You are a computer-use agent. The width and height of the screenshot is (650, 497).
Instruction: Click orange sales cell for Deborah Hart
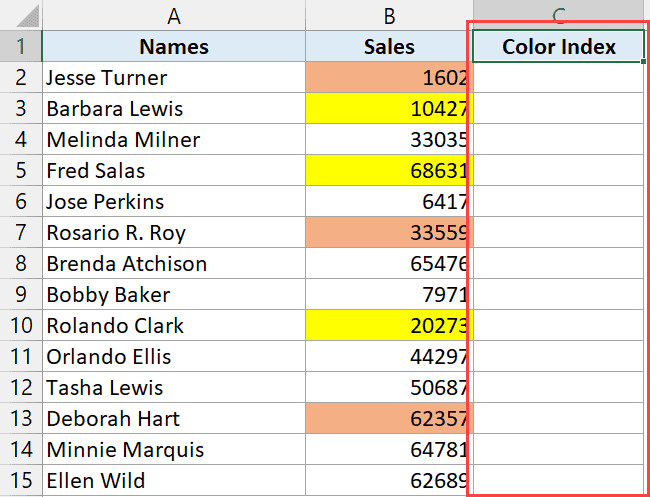tap(389, 419)
